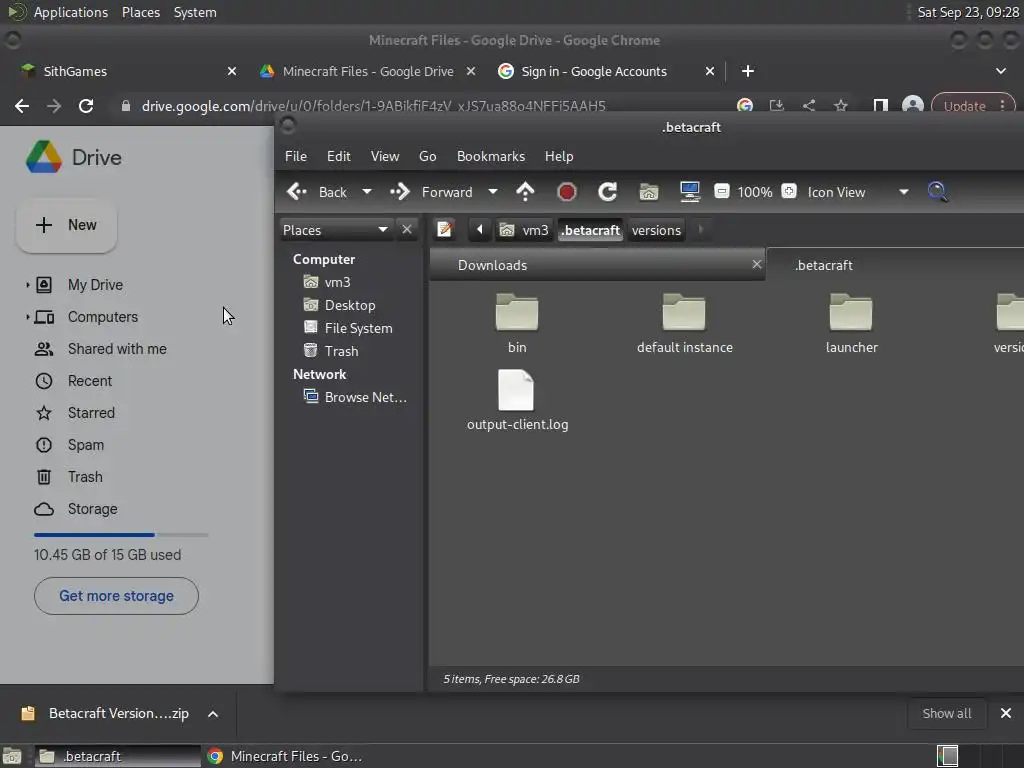Open the Edit menu

coord(338,156)
